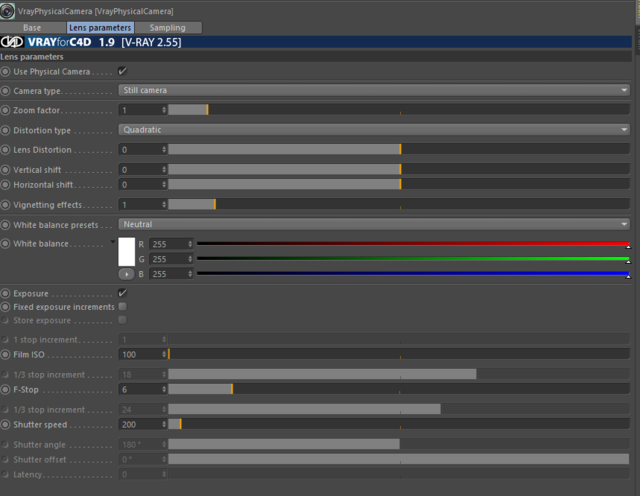Image resolution: width=640 pixels, height=496 pixels.
Task: Click the R value field 255
Action: click(168, 244)
